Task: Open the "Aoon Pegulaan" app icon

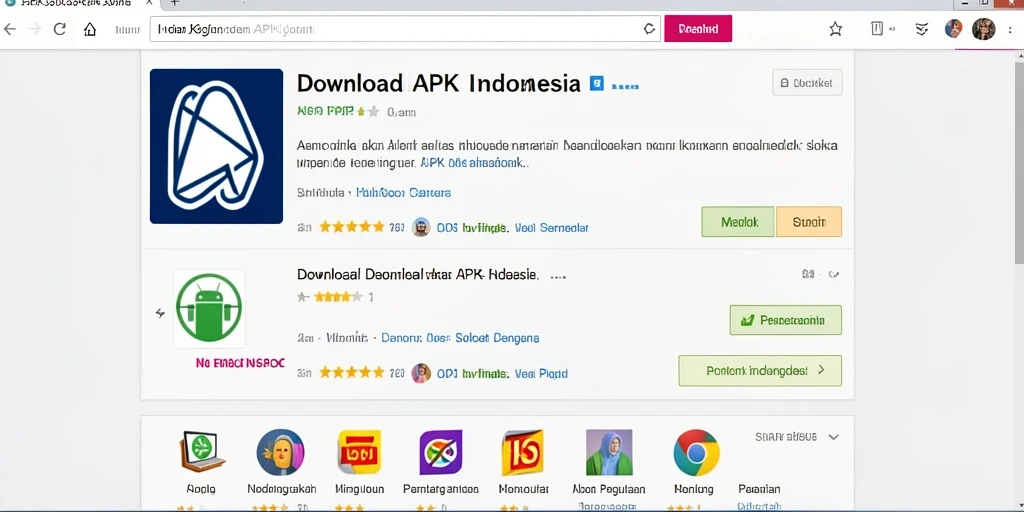Action: (x=609, y=452)
